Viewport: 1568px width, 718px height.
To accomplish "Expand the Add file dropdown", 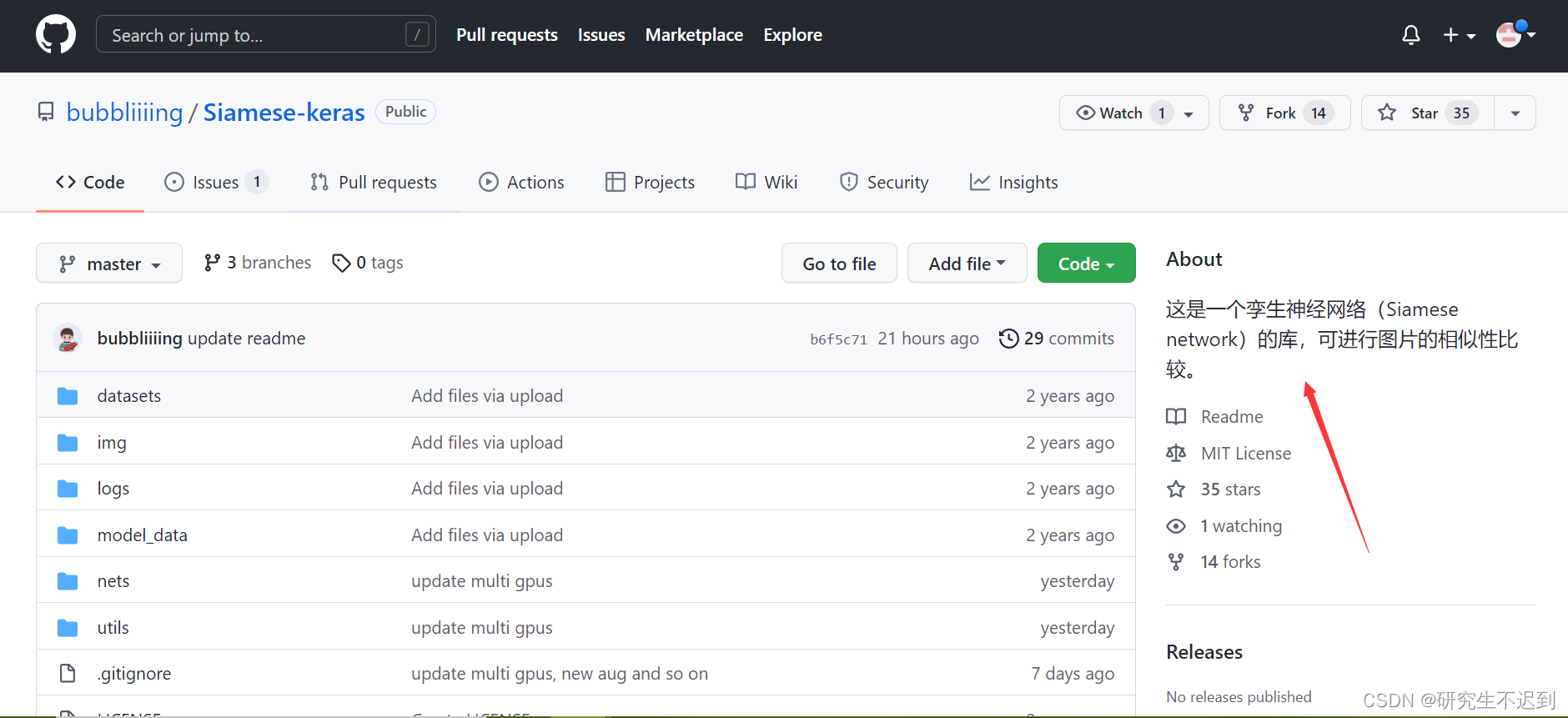I will tap(967, 264).
